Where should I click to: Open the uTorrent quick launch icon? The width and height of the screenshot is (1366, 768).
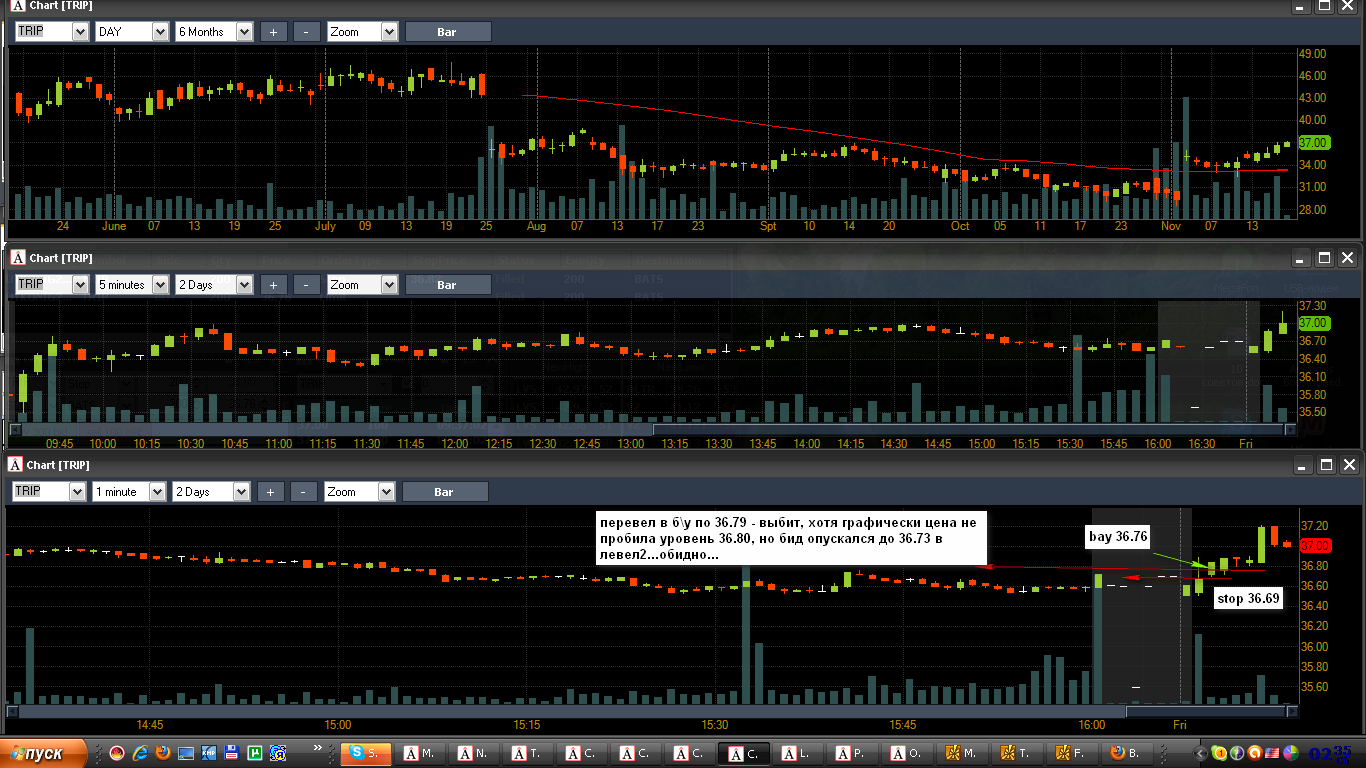tap(255, 753)
